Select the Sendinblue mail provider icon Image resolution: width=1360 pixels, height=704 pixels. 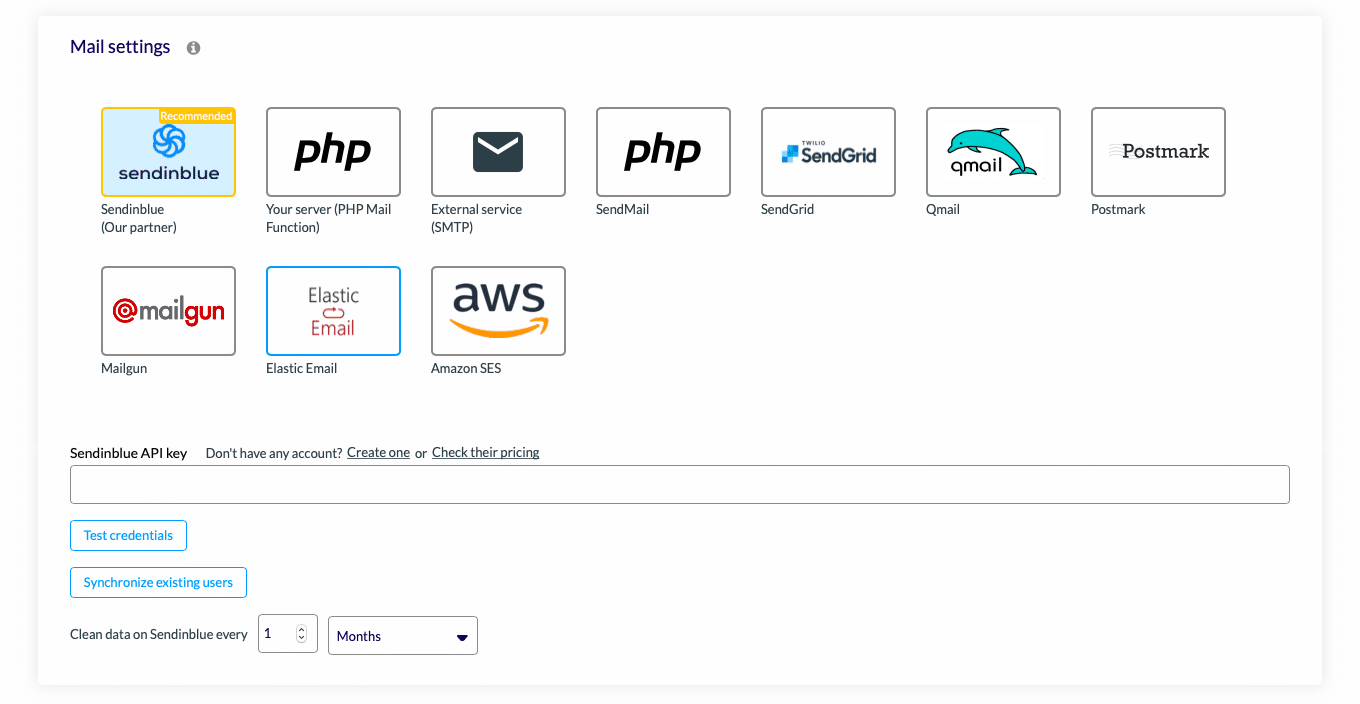click(x=168, y=152)
